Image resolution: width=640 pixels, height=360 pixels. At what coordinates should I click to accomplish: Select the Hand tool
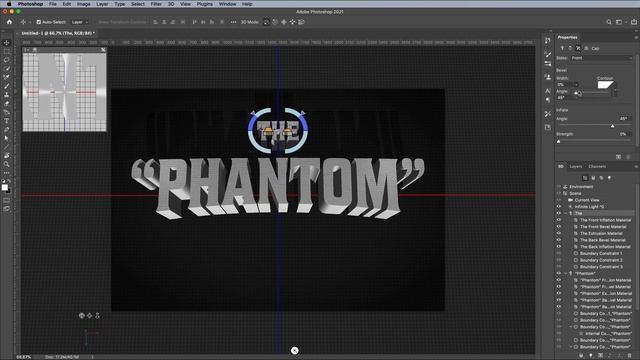pos(7,156)
